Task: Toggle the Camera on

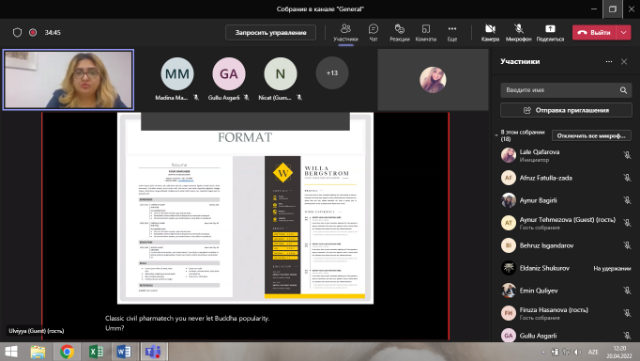Action: click(490, 32)
